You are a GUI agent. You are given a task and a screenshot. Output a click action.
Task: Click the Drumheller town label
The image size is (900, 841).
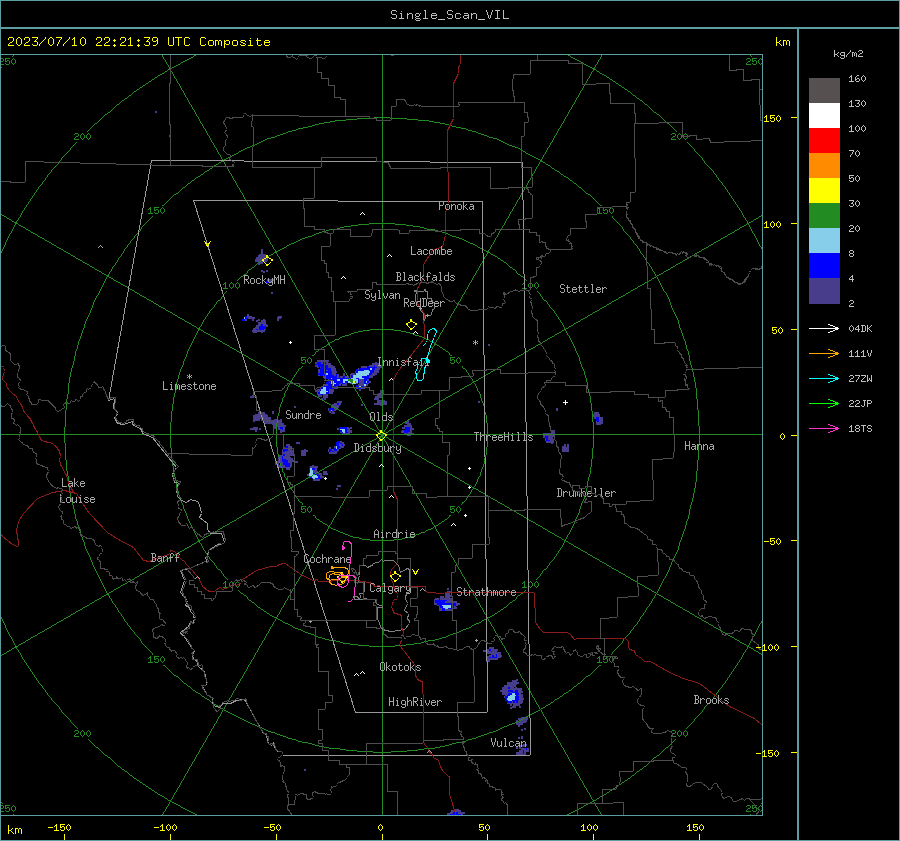pos(586,493)
